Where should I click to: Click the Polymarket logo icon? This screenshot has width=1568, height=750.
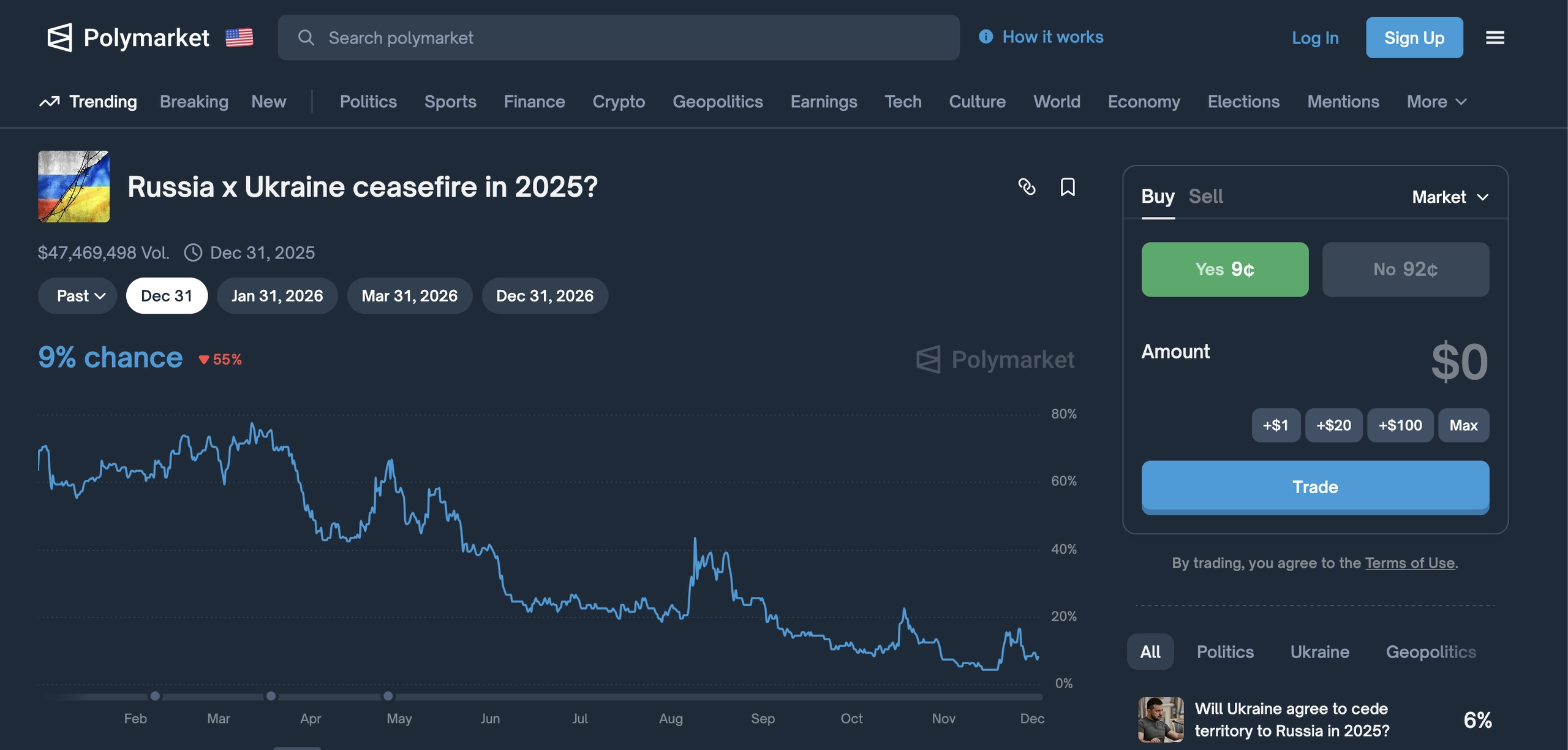pyautogui.click(x=59, y=37)
